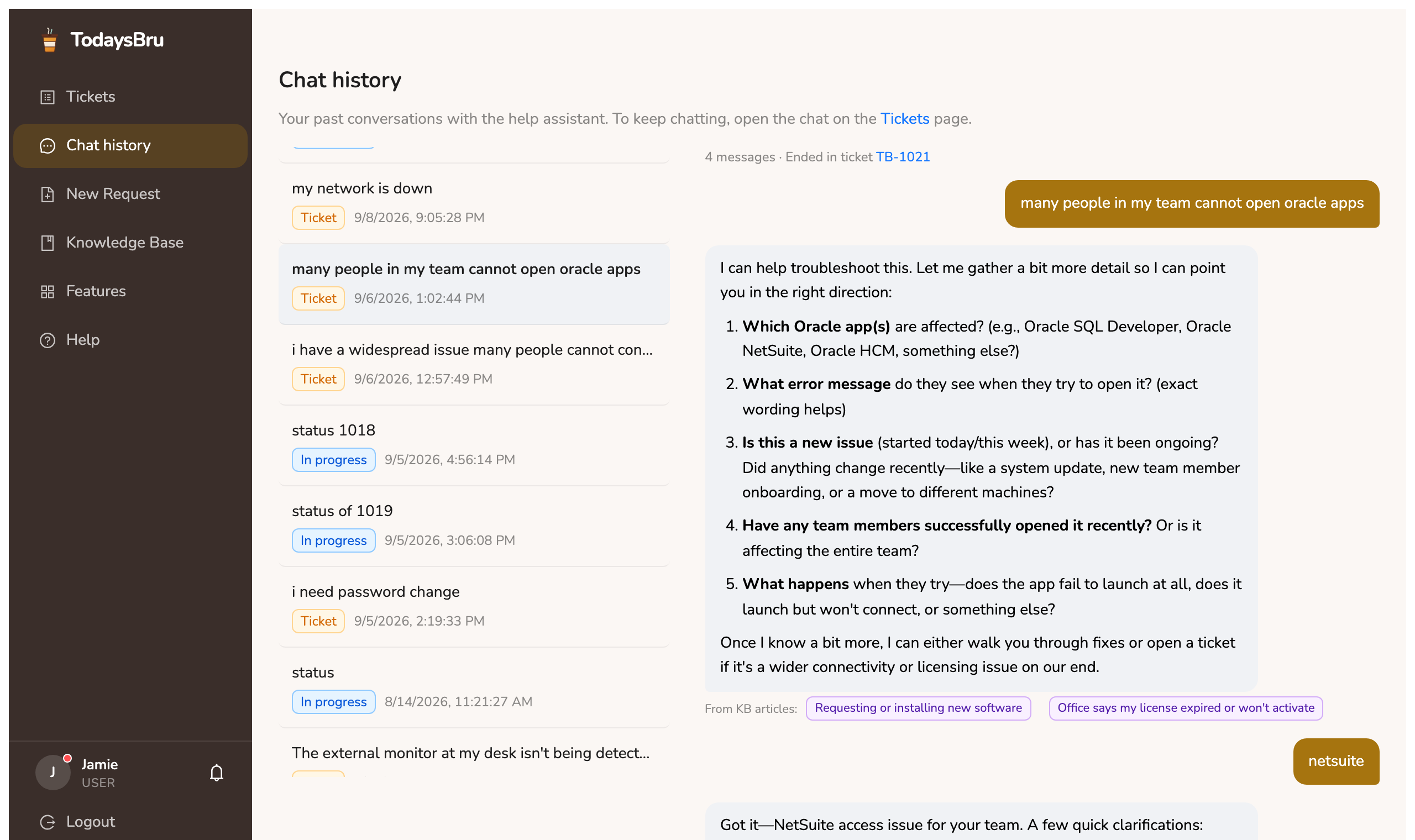Open 'i have a widespread issue' conversation
Image resolution: width=1415 pixels, height=840 pixels.
pos(474,365)
